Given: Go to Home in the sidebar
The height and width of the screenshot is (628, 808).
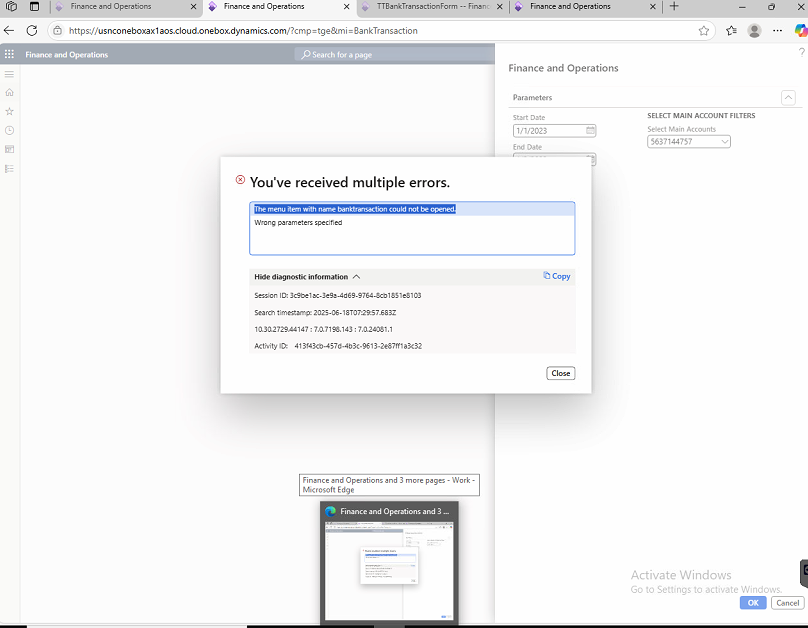Looking at the screenshot, I should click(9, 93).
